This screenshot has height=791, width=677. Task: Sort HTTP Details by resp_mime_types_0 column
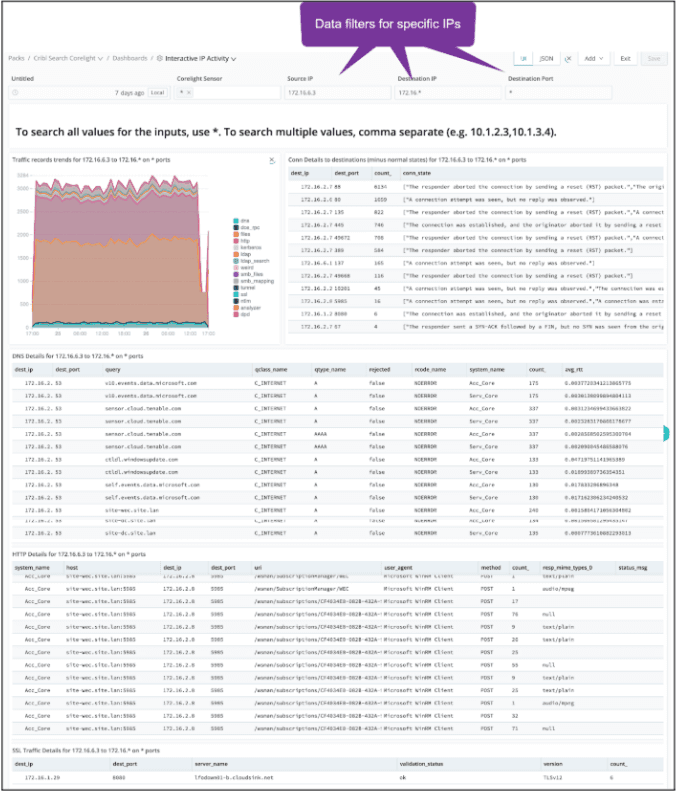pyautogui.click(x=567, y=568)
